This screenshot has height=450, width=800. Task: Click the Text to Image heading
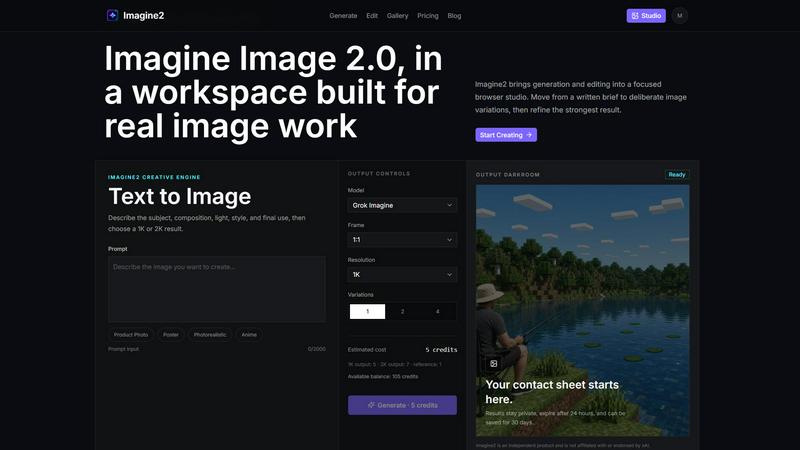pos(180,196)
